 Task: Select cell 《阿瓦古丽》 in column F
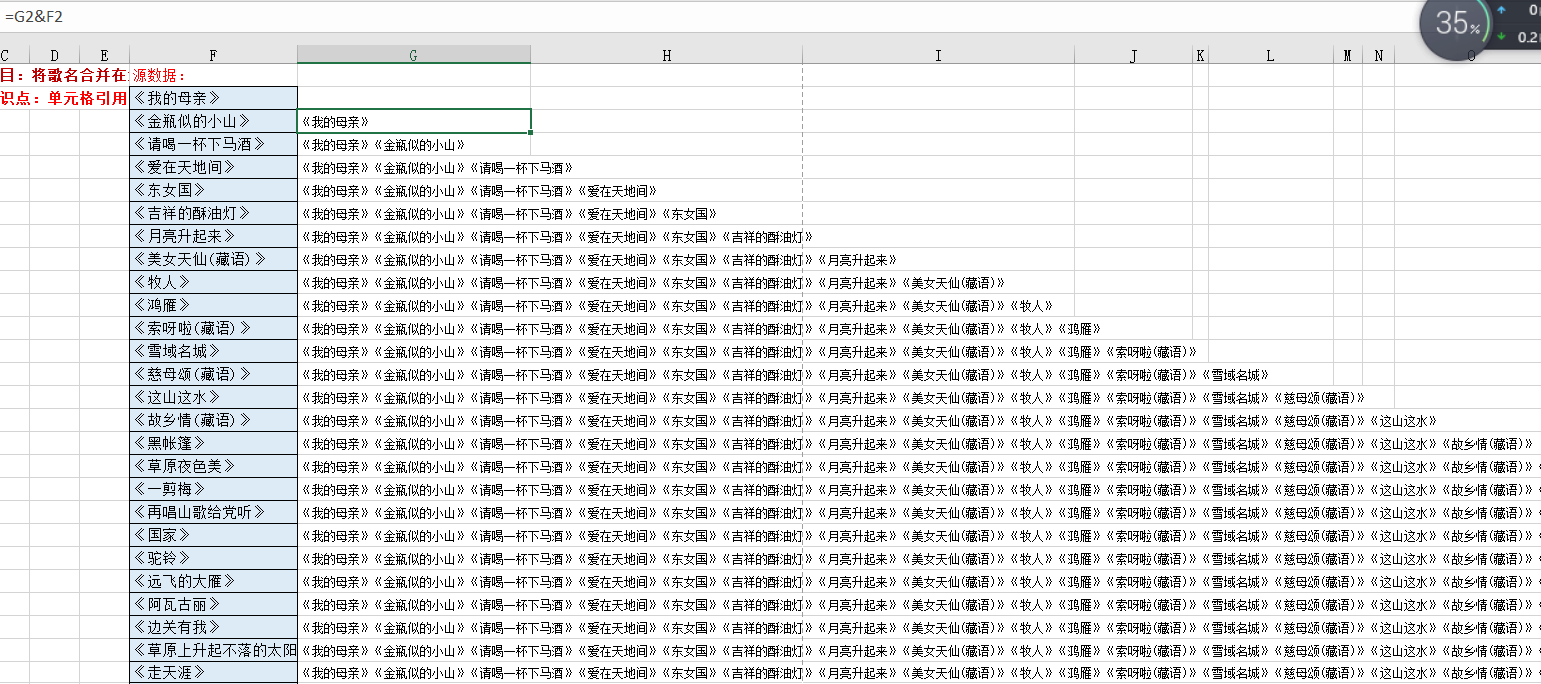213,604
